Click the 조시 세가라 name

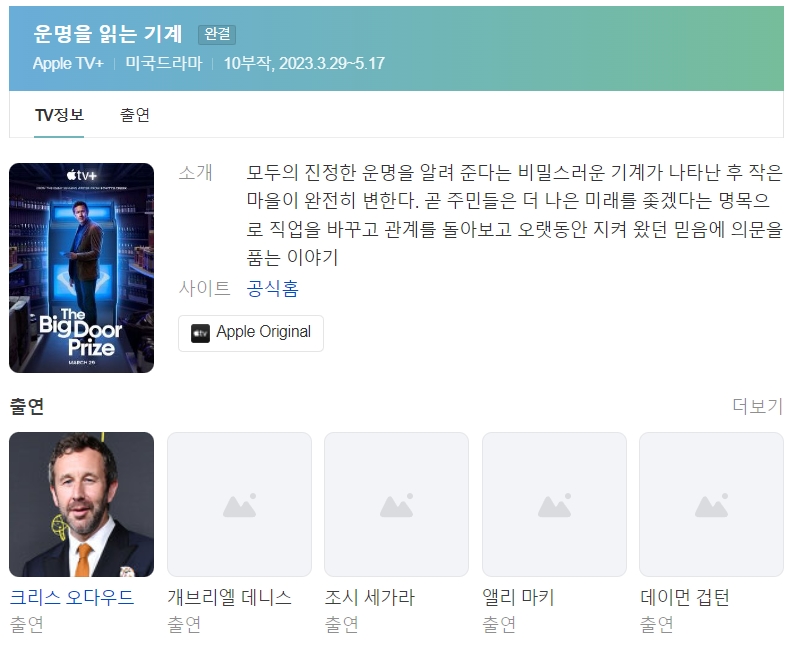pos(370,597)
